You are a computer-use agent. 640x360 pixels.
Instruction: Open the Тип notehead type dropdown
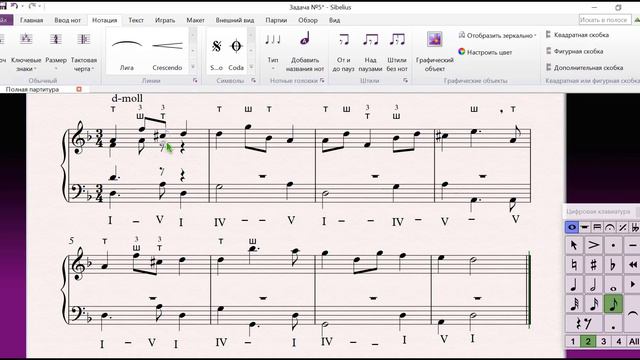273,51
